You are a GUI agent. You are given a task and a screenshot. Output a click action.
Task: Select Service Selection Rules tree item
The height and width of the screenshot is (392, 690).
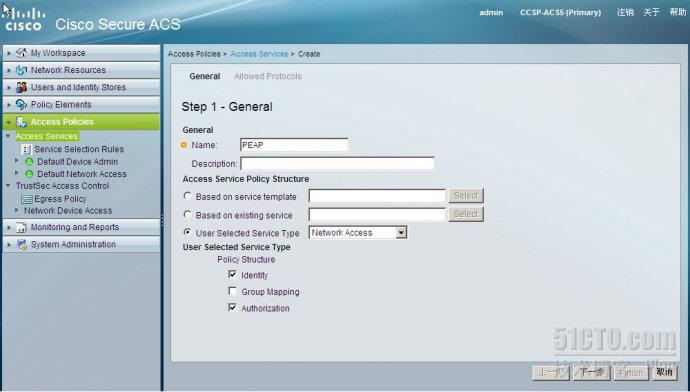[x=79, y=149]
